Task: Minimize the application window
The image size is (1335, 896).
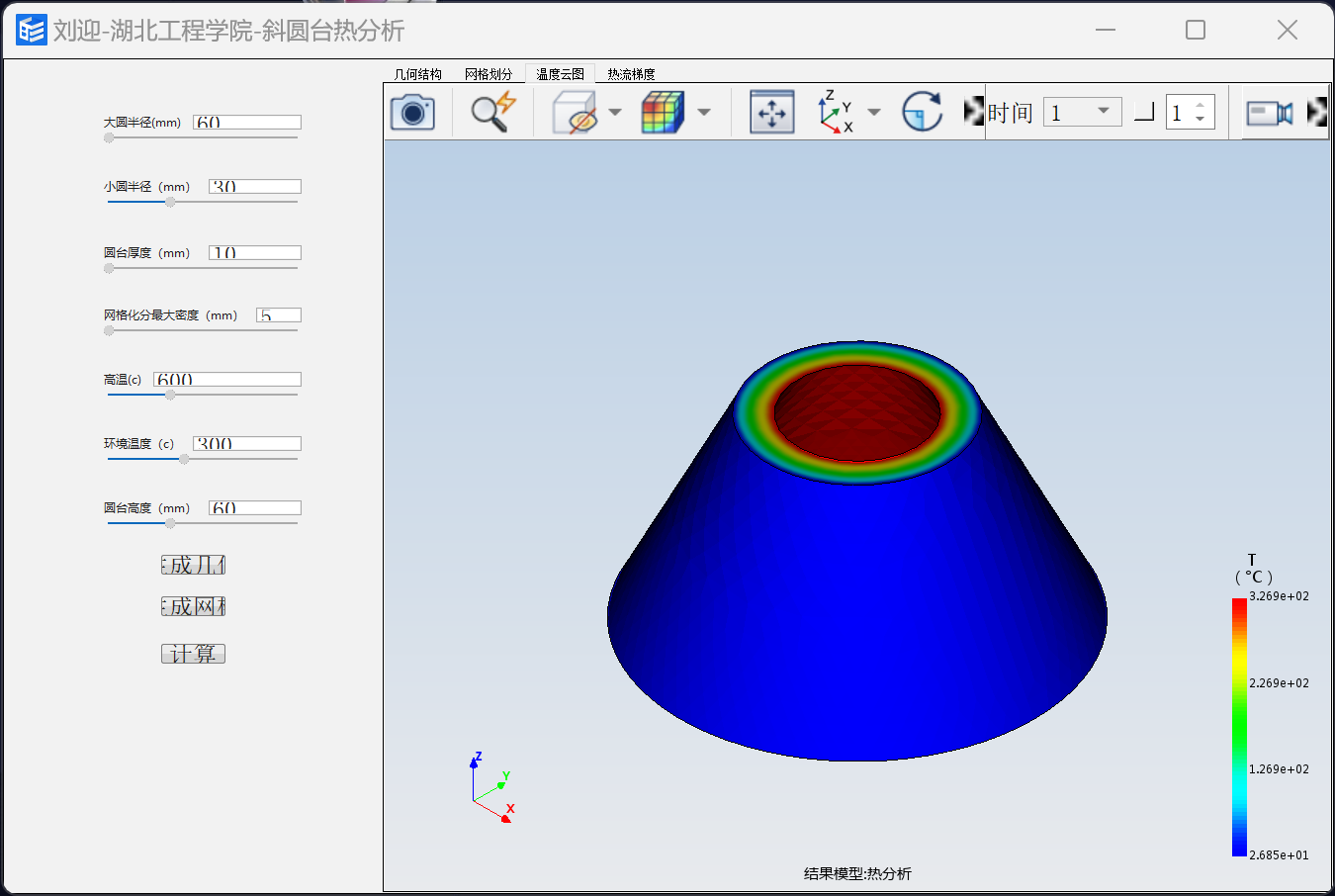Action: (x=1106, y=30)
